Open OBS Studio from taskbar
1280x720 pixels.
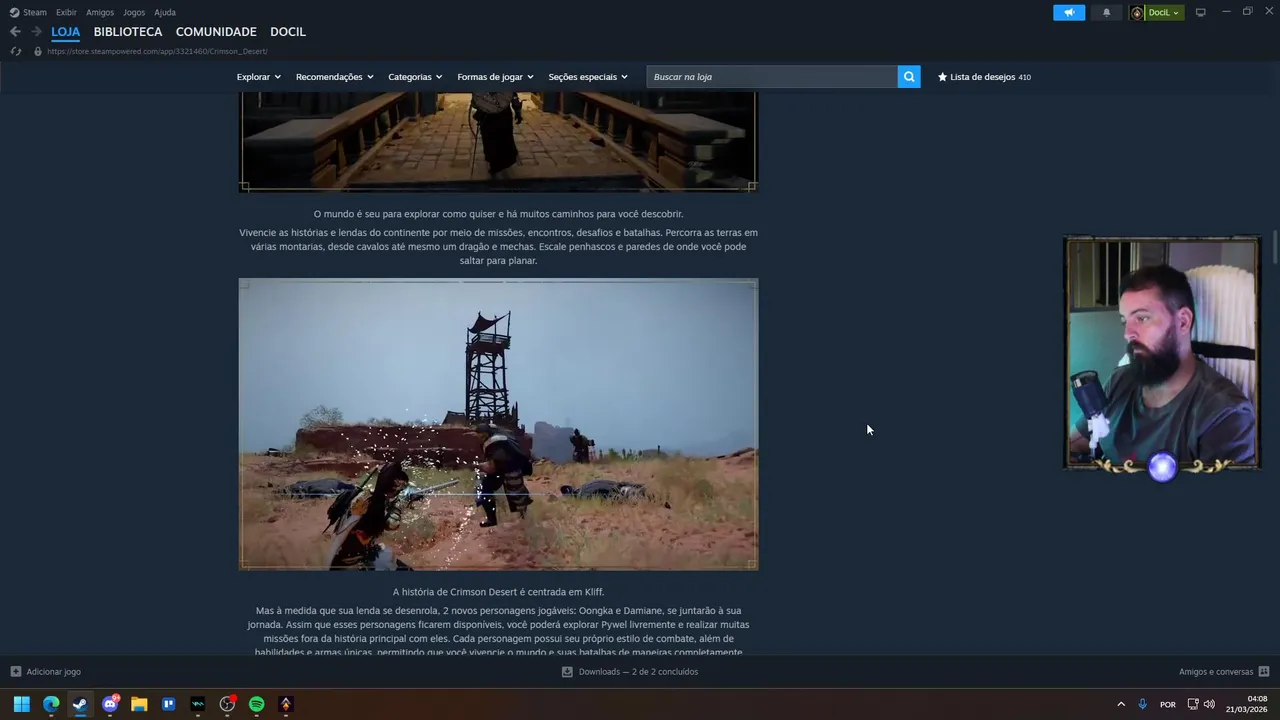pos(227,704)
